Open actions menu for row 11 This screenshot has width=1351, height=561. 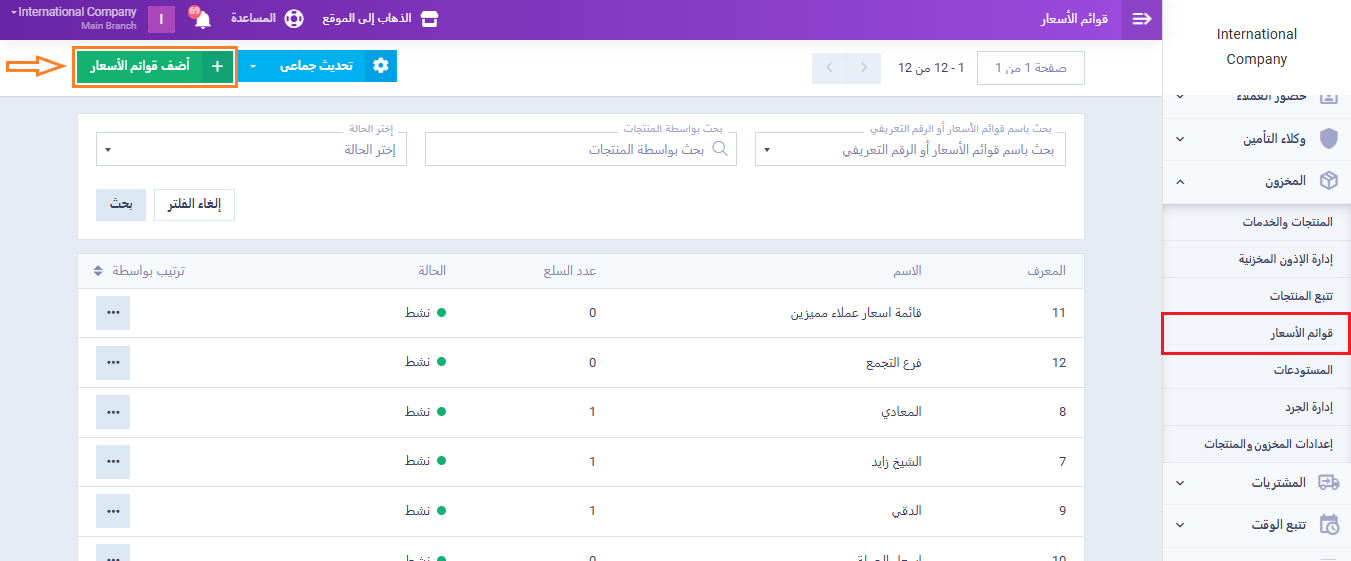pyautogui.click(x=113, y=313)
